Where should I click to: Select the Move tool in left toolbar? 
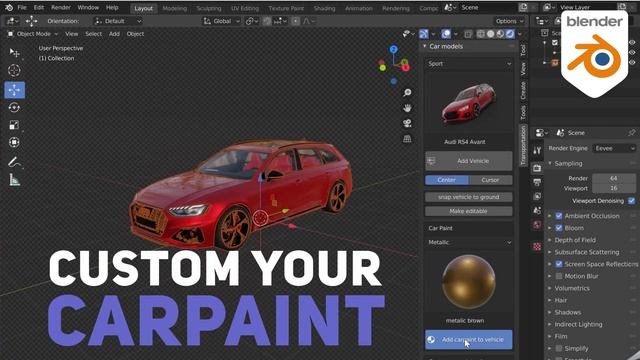[14, 90]
